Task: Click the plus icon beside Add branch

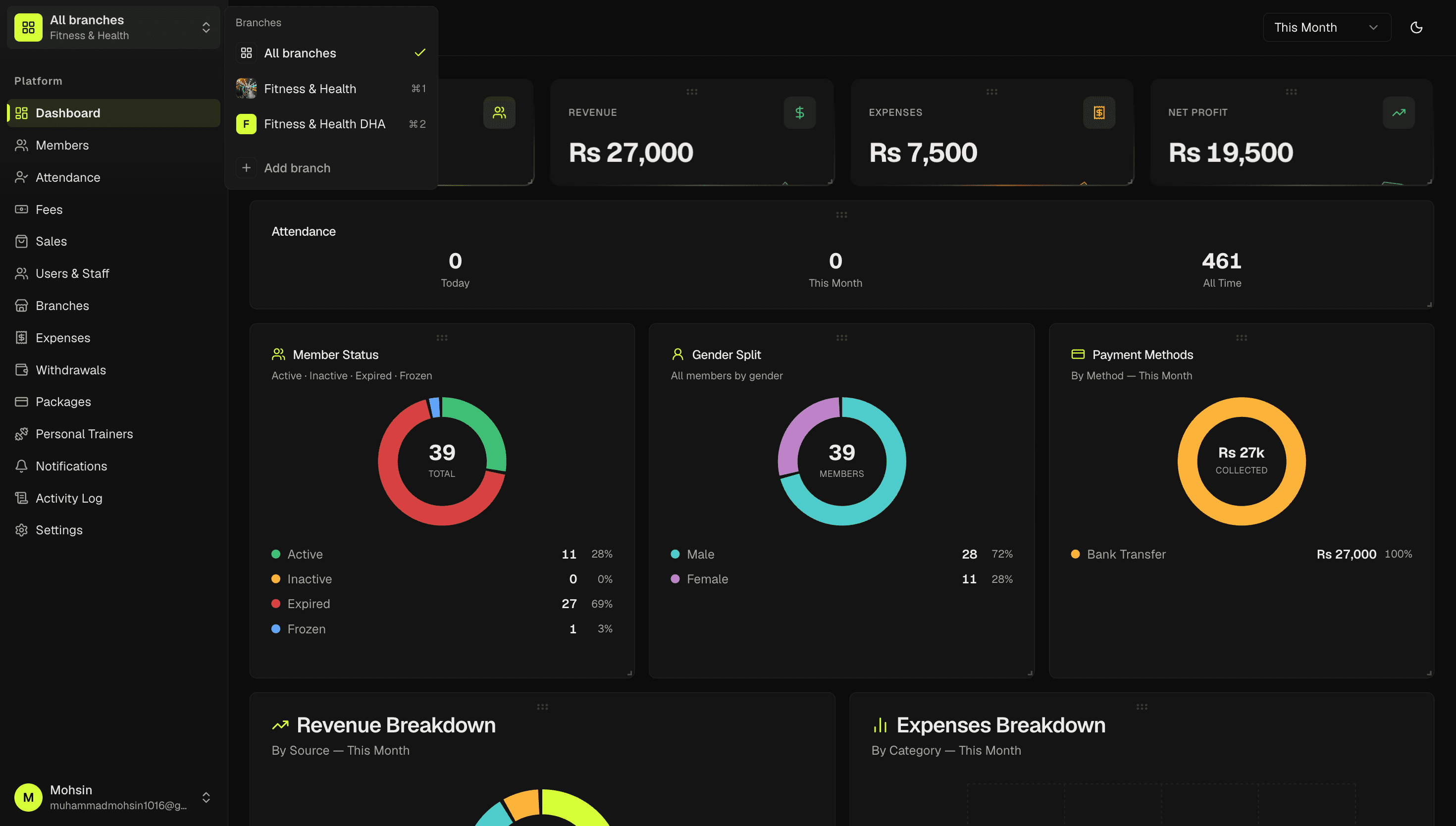Action: 246,168
